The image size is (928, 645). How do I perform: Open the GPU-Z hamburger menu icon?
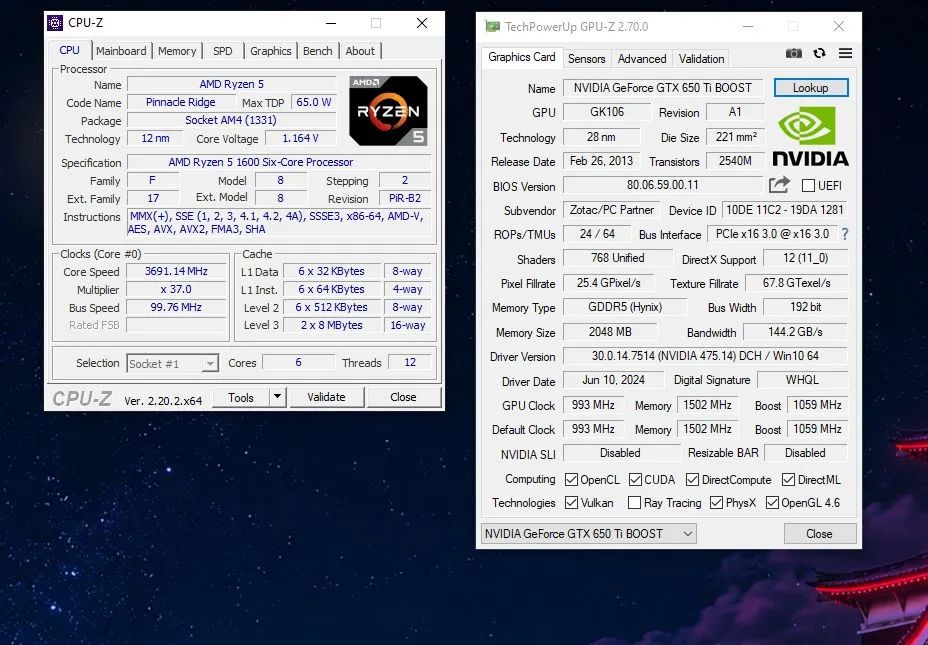(845, 53)
